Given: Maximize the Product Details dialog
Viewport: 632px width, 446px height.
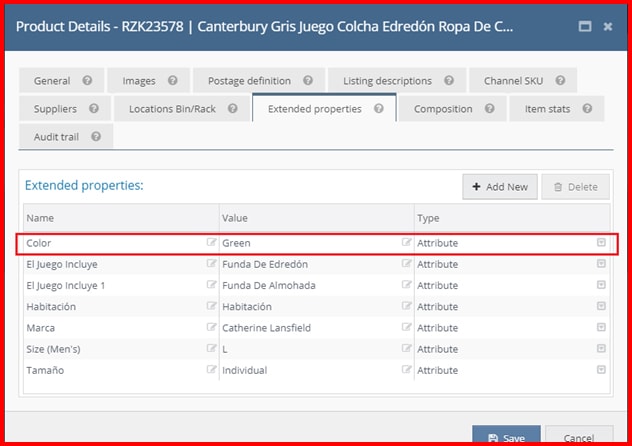Looking at the screenshot, I should tap(585, 27).
